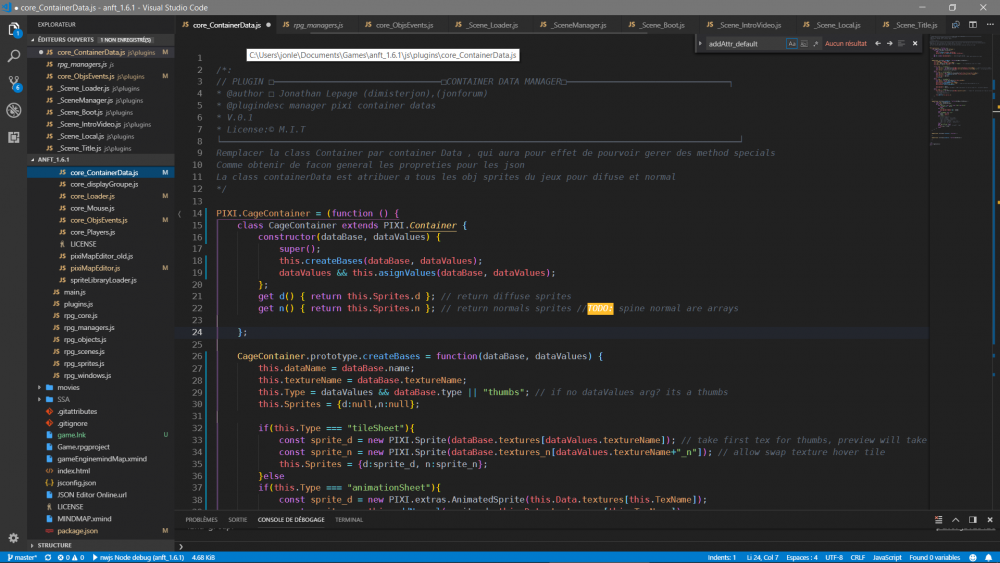Open core_Mouse.js in file tree
Image resolution: width=1000 pixels, height=563 pixels.
tap(92, 208)
